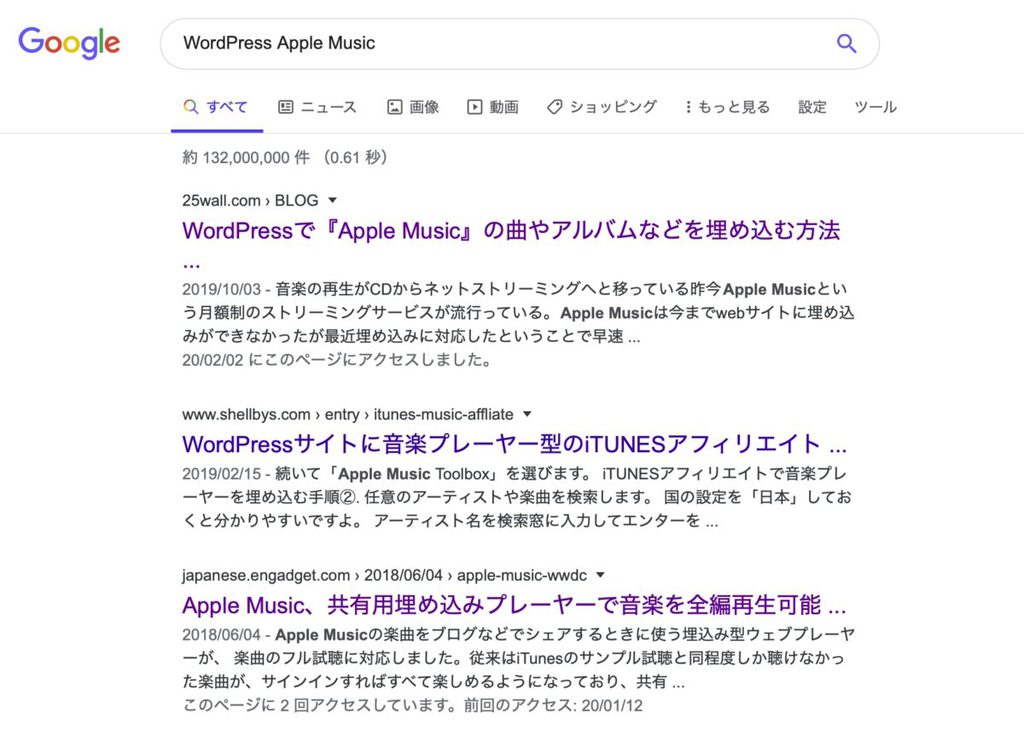Click the www.shellbys.com › entry breadcrumb
Viewport: 1024px width, 737px height.
pos(347,415)
